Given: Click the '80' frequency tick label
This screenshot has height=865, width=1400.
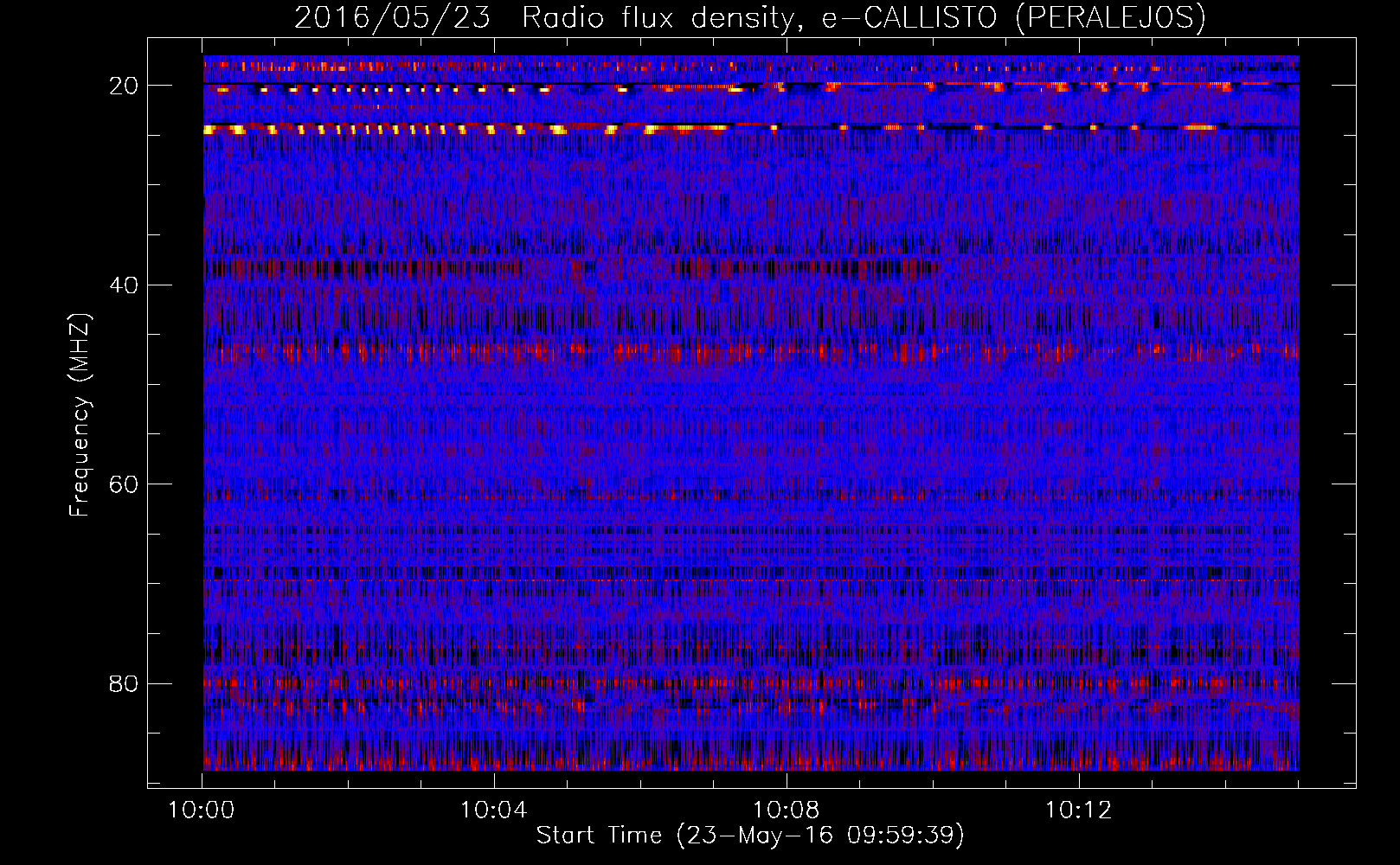Looking at the screenshot, I should pyautogui.click(x=124, y=683).
